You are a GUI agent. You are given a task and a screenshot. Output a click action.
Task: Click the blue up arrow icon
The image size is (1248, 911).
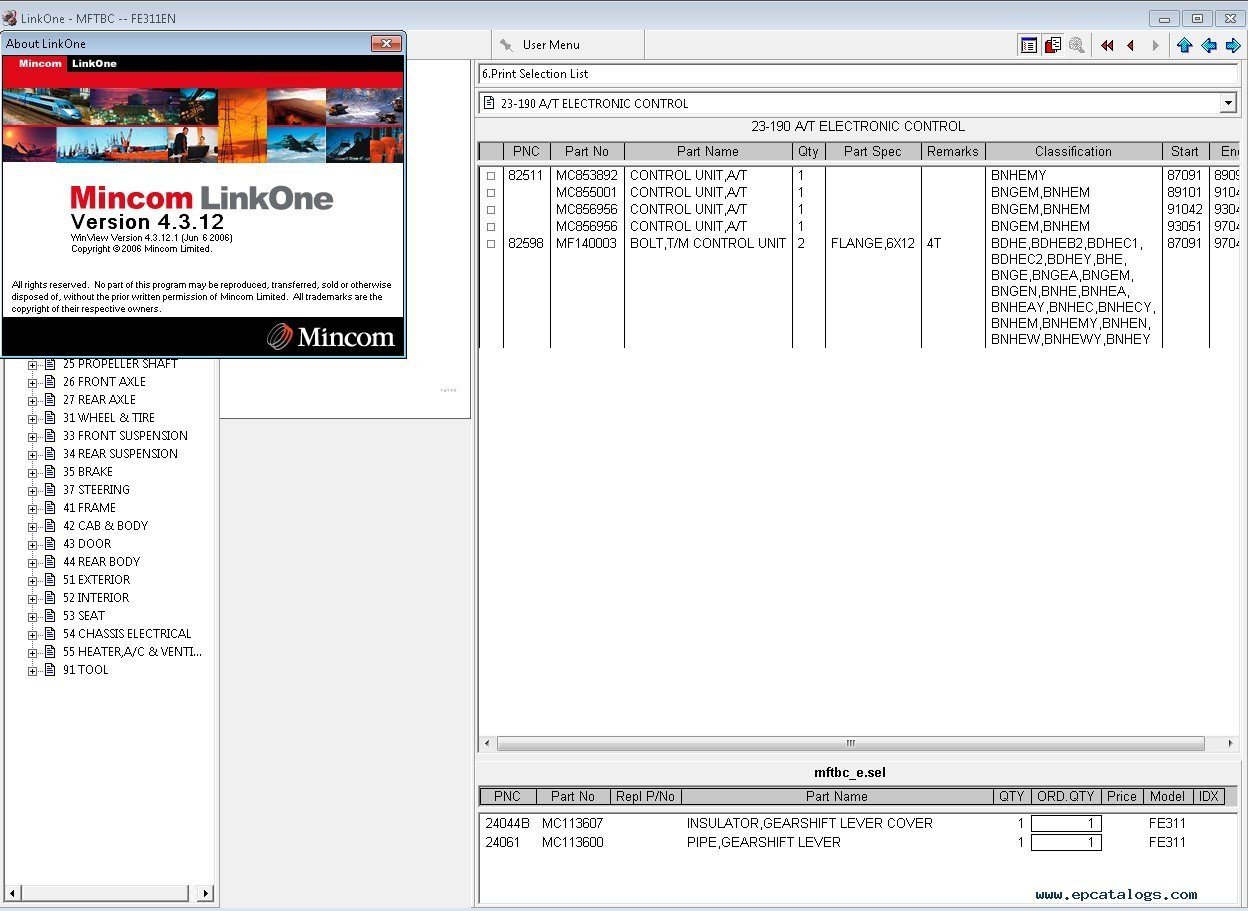pos(1185,45)
